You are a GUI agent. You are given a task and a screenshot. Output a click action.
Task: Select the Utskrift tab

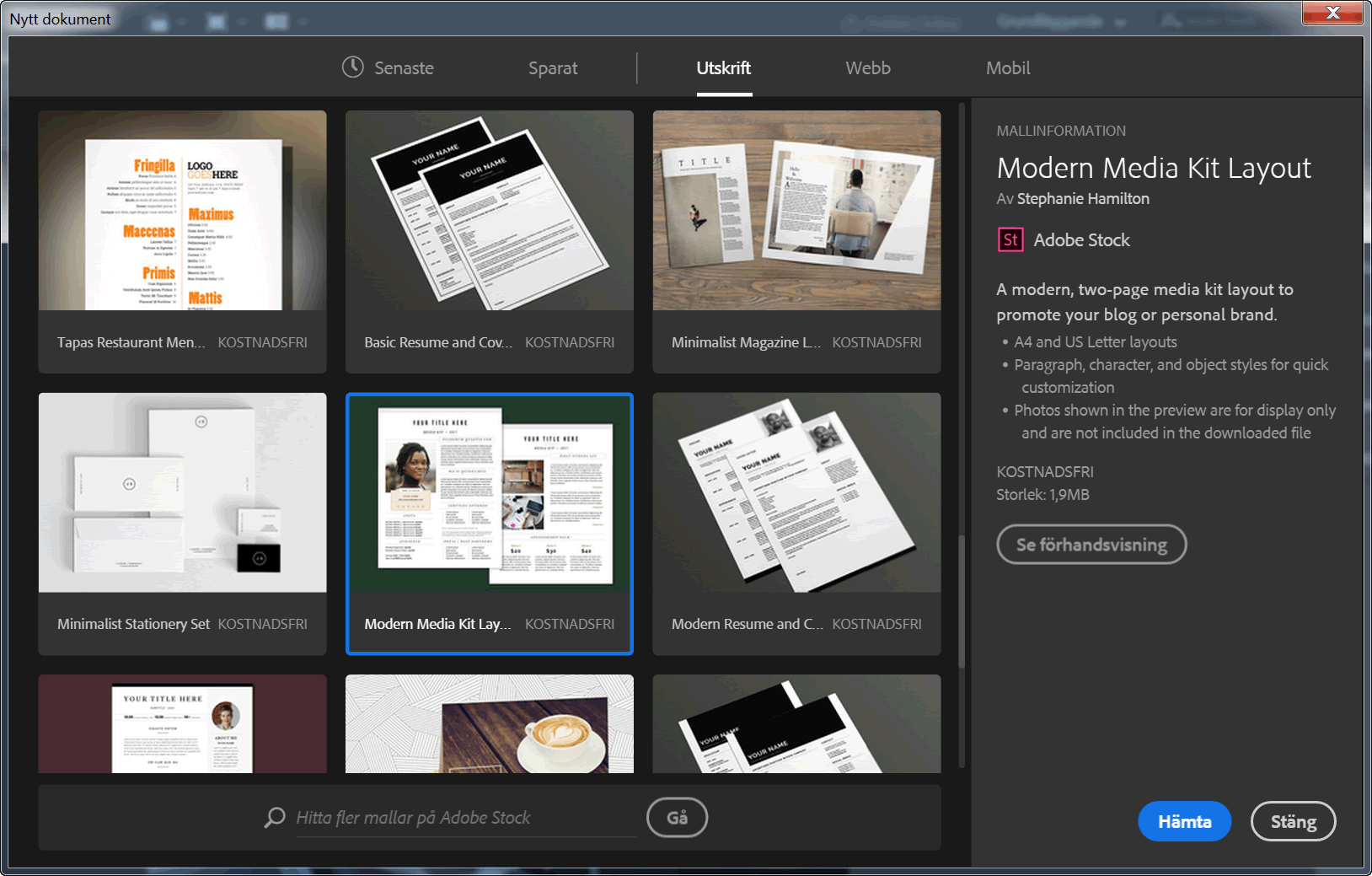coord(723,68)
